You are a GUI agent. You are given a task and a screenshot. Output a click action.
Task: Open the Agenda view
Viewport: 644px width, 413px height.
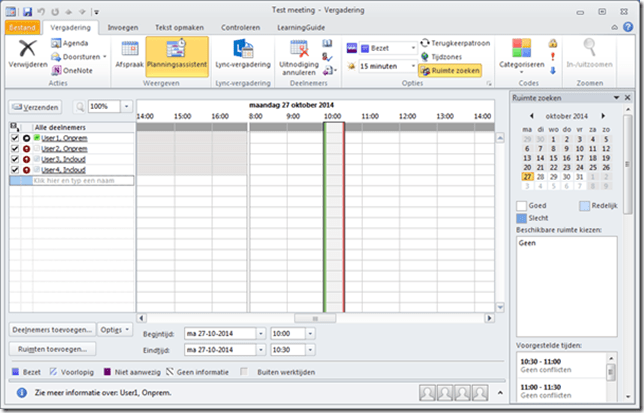pos(74,45)
